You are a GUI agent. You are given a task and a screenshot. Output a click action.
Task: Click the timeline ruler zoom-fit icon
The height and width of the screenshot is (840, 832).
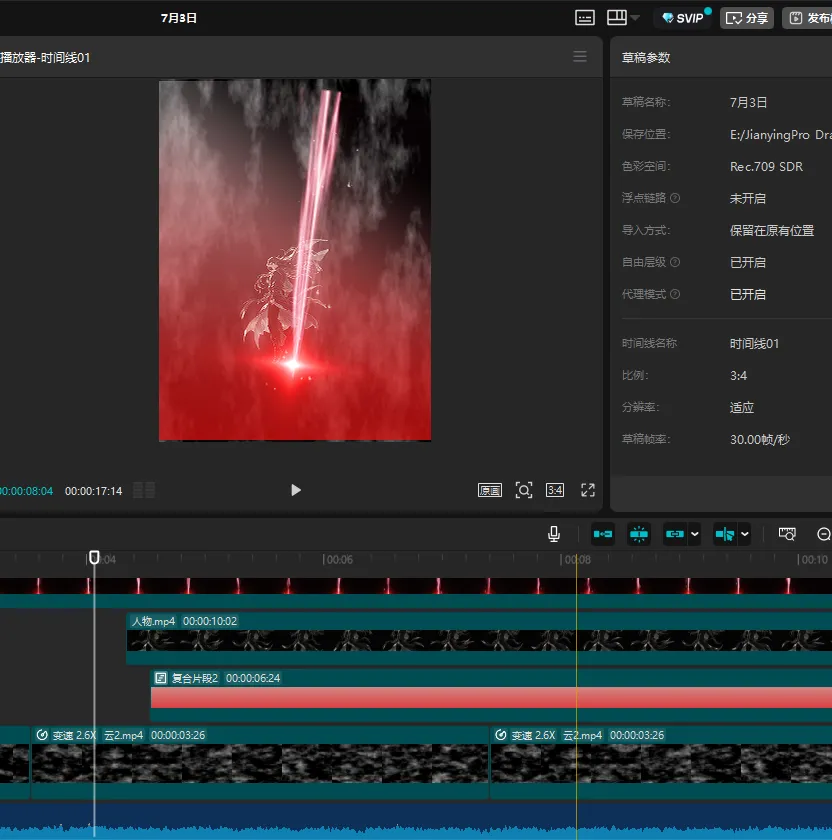coord(786,534)
